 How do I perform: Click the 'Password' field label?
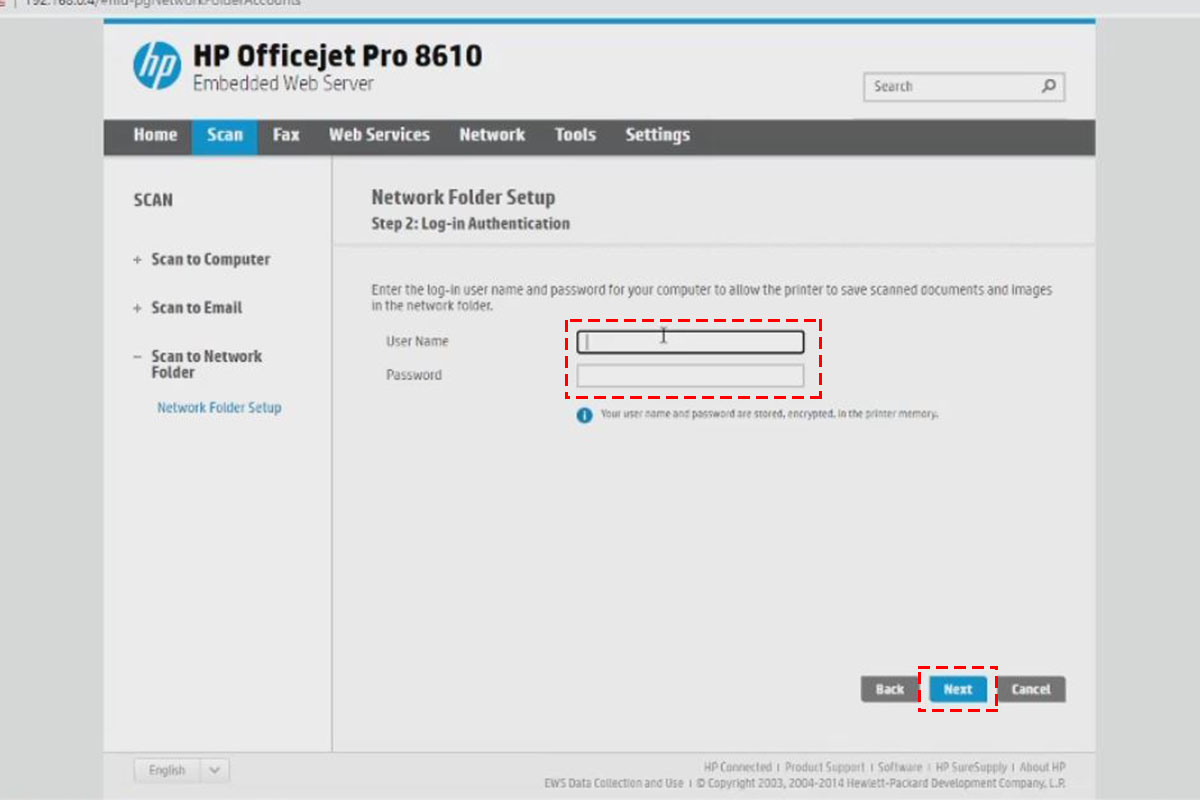pos(414,375)
